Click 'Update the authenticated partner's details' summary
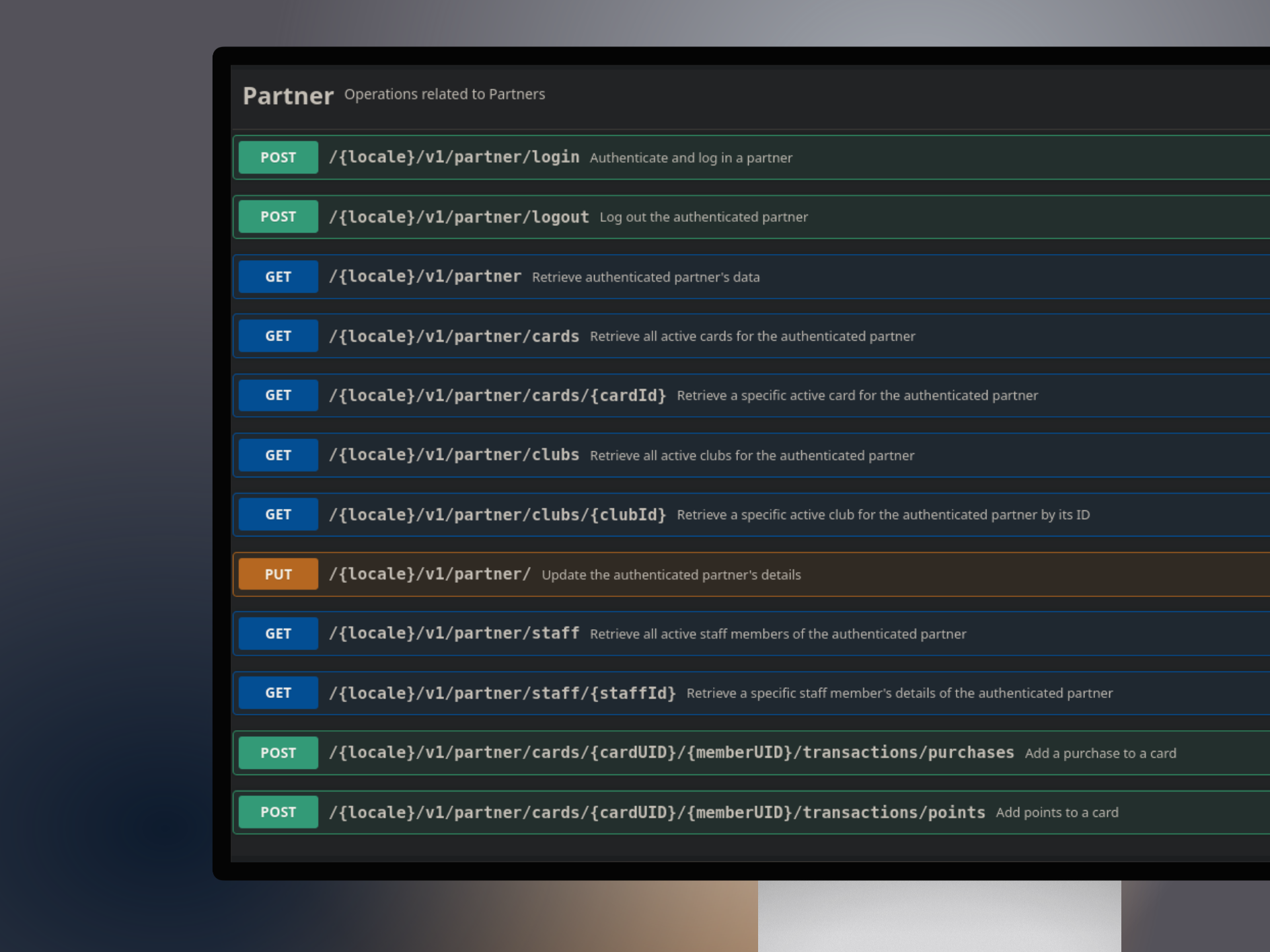Image resolution: width=1270 pixels, height=952 pixels. click(x=671, y=575)
